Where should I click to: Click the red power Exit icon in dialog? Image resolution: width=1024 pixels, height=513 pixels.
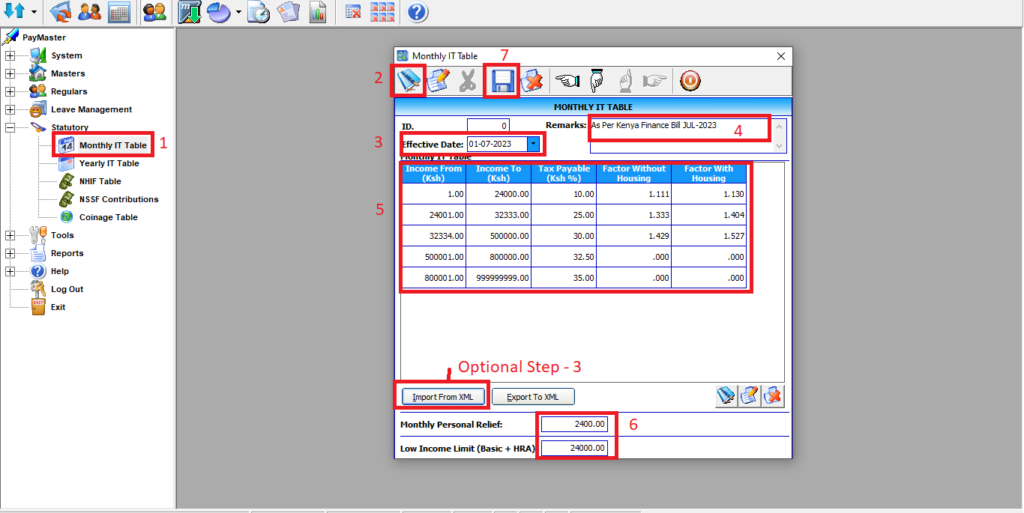click(689, 81)
